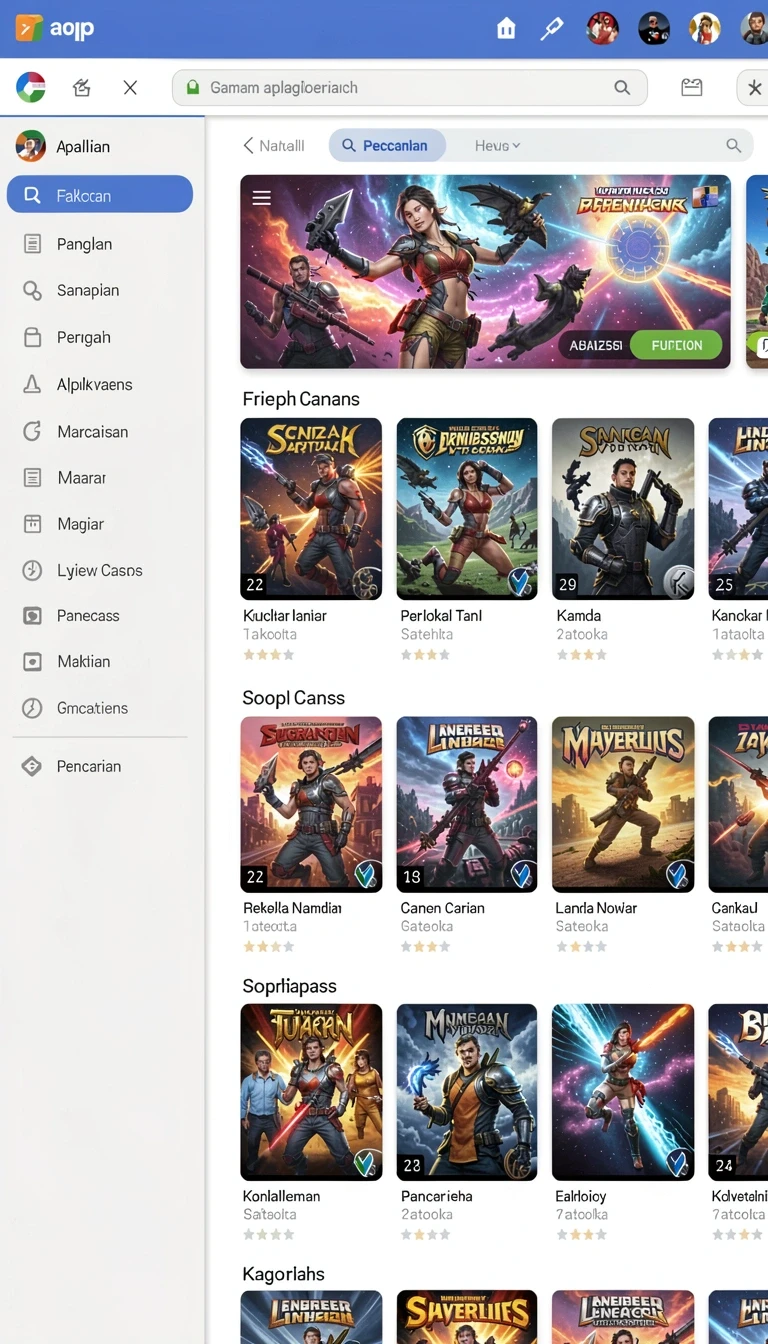Click the X icon beside address bar
768x1344 pixels.
pyautogui.click(x=130, y=88)
